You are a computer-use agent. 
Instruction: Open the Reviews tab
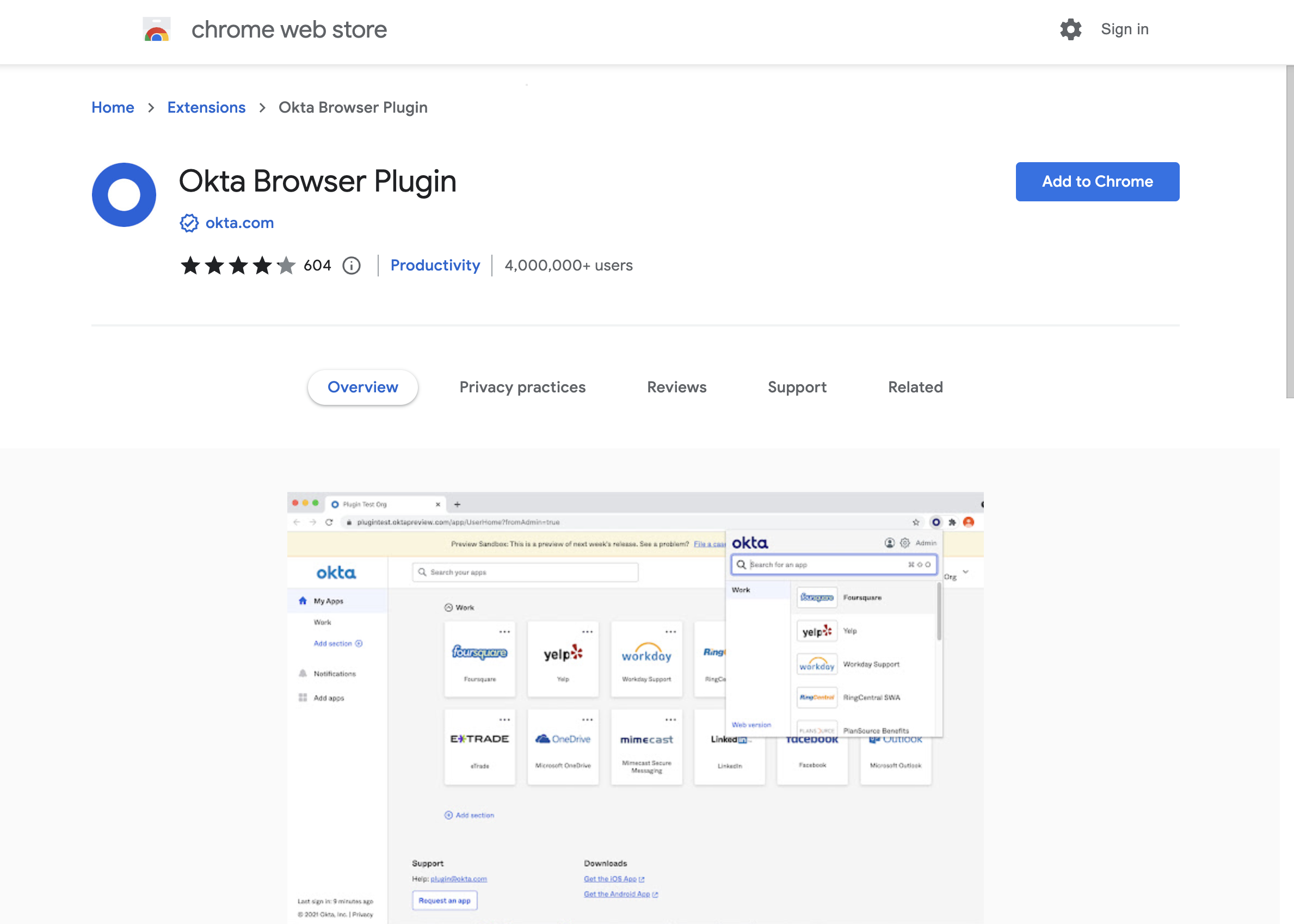coord(676,387)
